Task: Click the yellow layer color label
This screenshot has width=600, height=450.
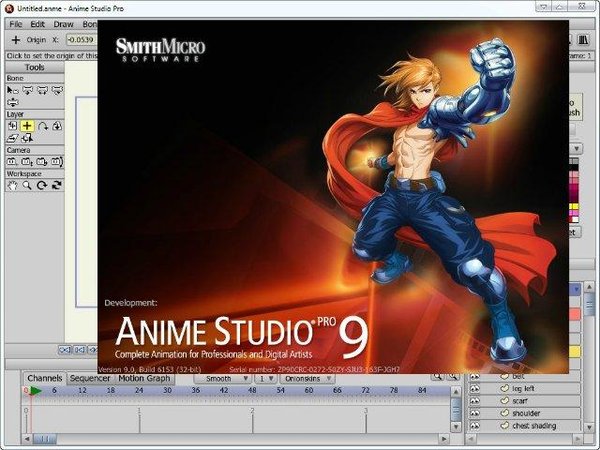Action: click(575, 351)
